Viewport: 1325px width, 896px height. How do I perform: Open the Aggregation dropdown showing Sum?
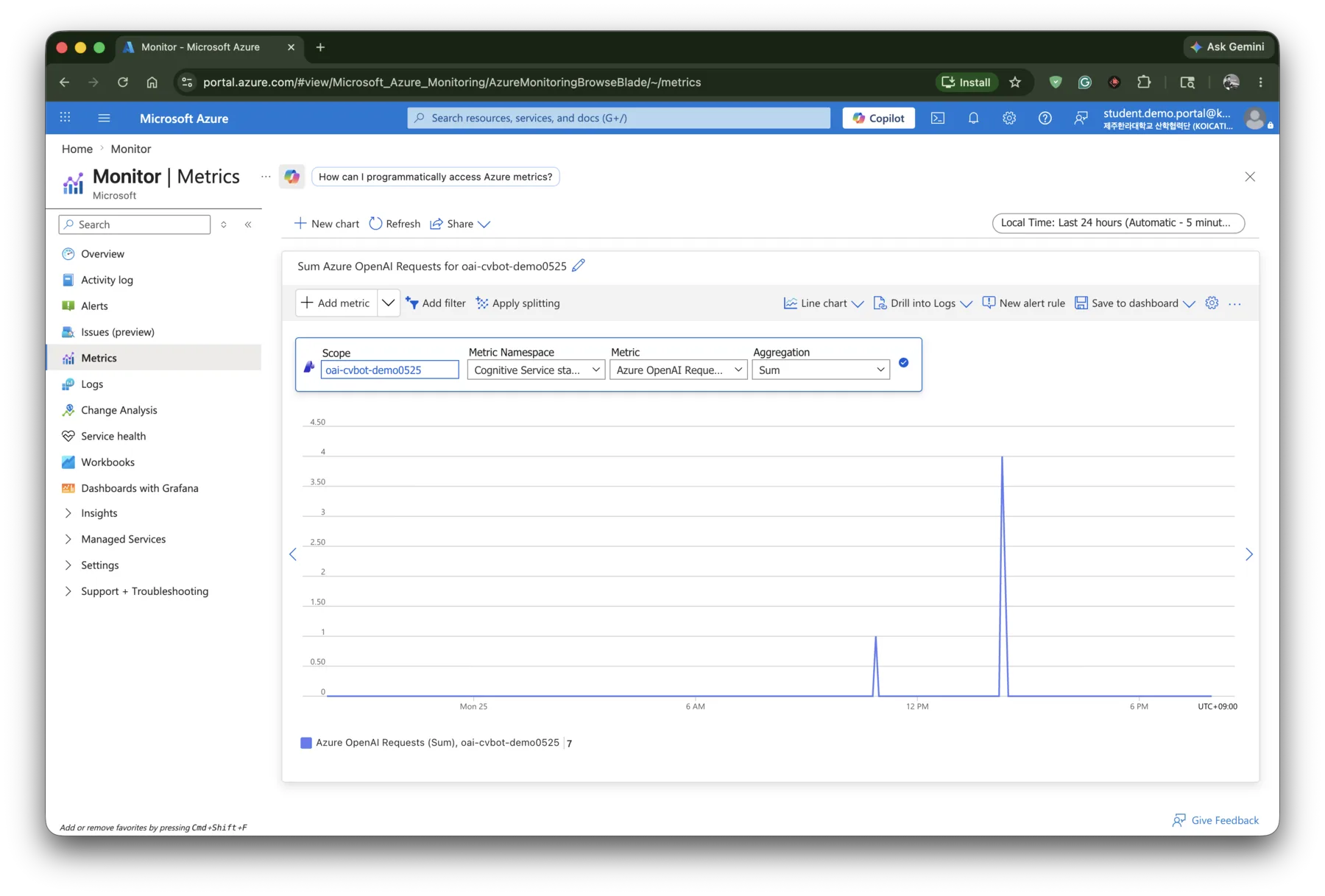pyautogui.click(x=821, y=370)
